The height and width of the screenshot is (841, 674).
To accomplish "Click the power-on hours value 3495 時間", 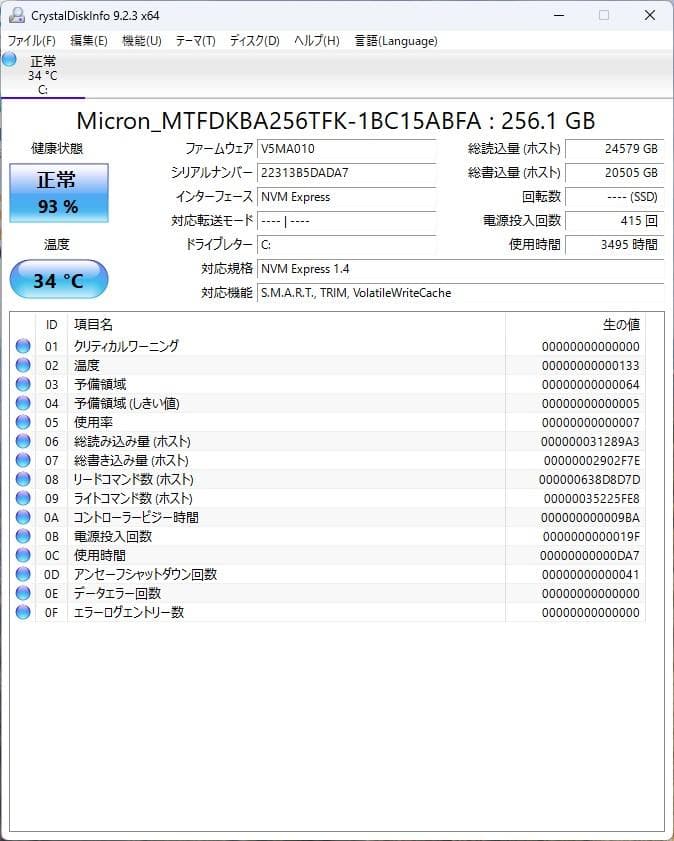I will 614,245.
